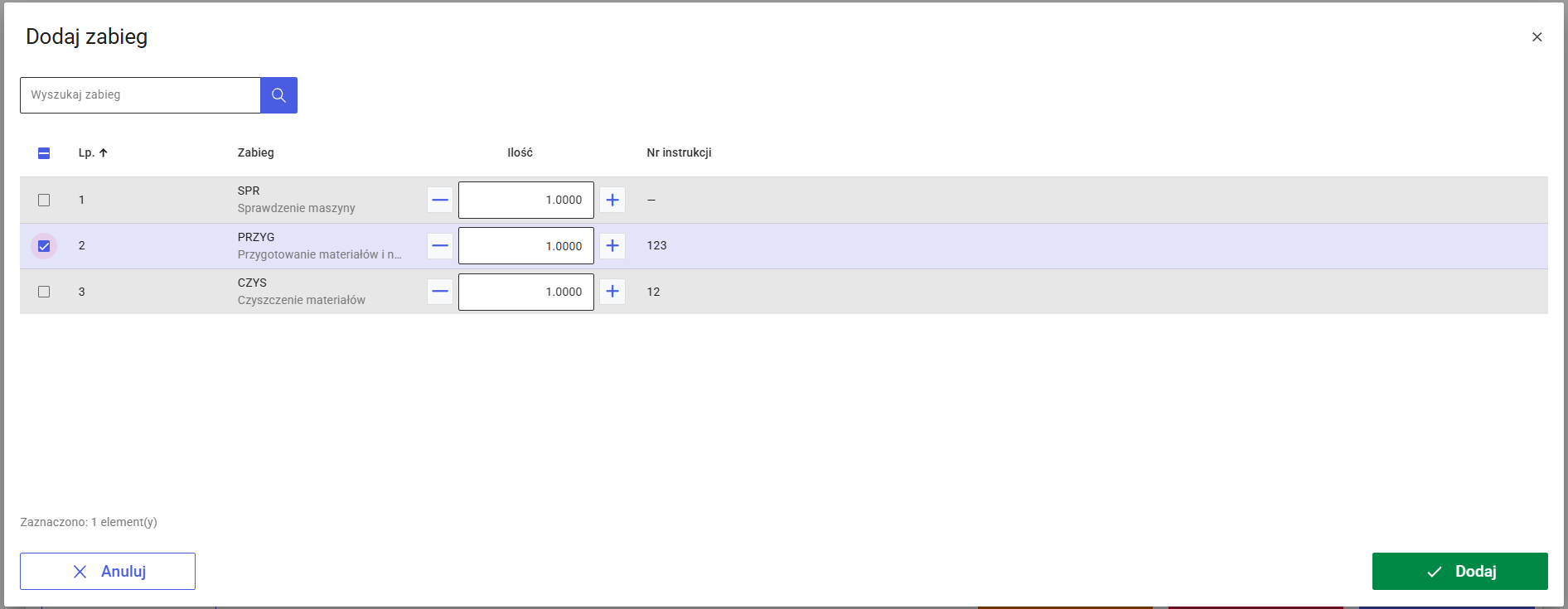Toggle the select-all header checkbox
This screenshot has width=1568, height=609.
click(44, 153)
